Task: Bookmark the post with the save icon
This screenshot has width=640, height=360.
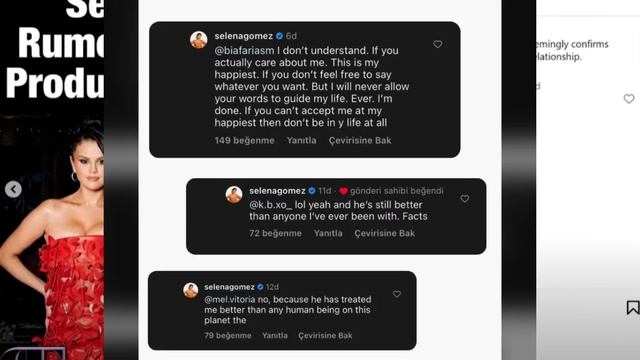Action: [x=633, y=307]
